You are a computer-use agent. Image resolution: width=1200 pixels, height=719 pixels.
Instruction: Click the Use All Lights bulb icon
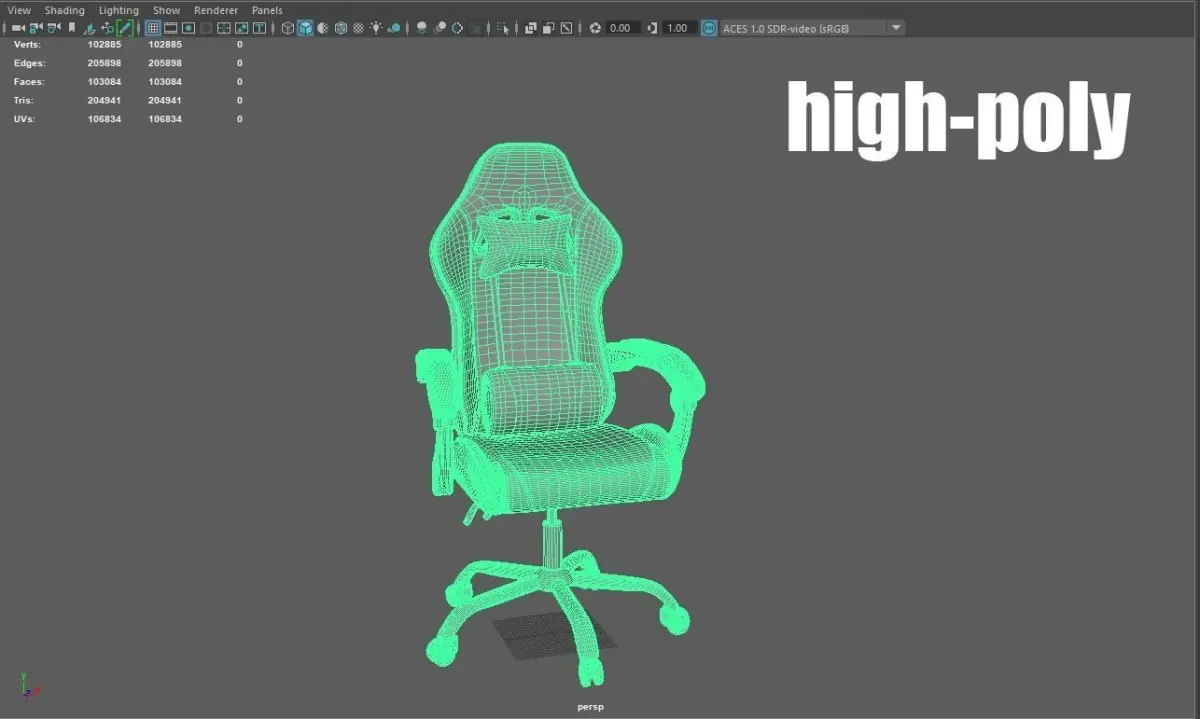click(x=376, y=28)
